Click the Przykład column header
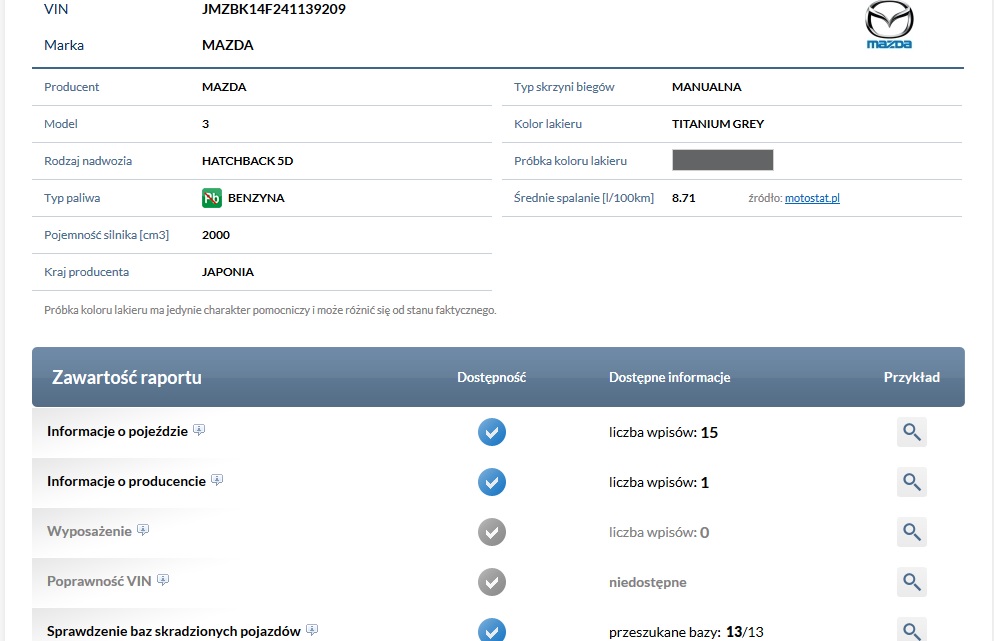This screenshot has height=641, width=994. coord(911,378)
